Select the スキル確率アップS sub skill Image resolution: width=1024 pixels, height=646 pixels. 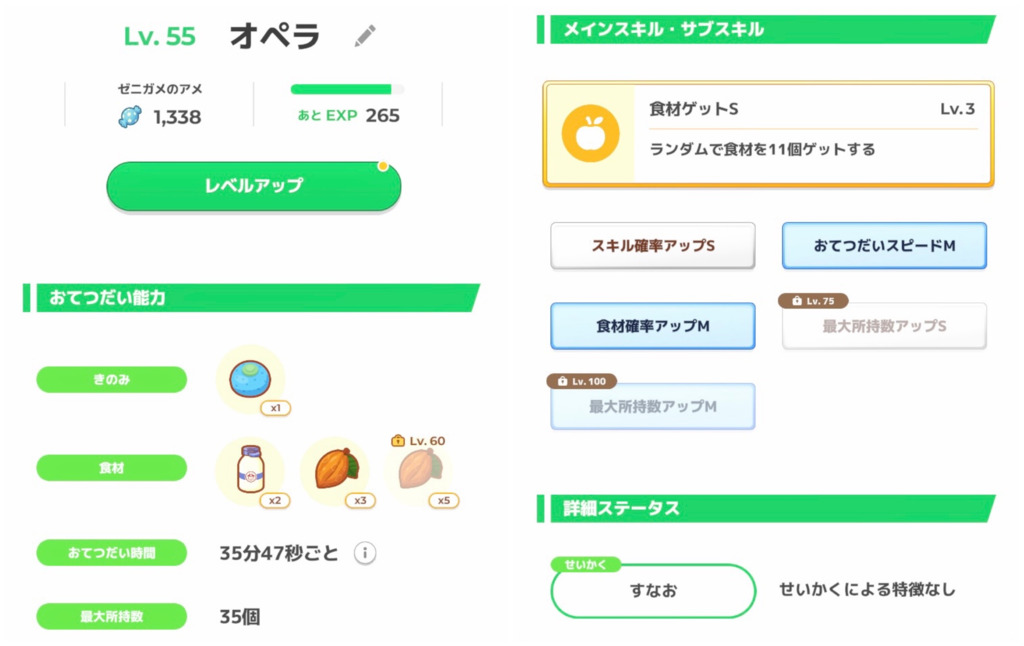click(x=652, y=245)
